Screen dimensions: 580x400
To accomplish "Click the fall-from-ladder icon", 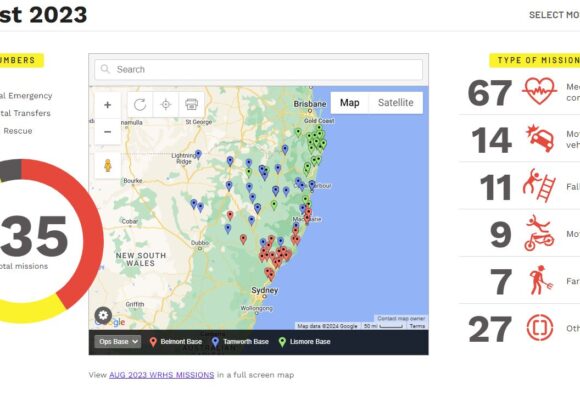I will [x=539, y=185].
